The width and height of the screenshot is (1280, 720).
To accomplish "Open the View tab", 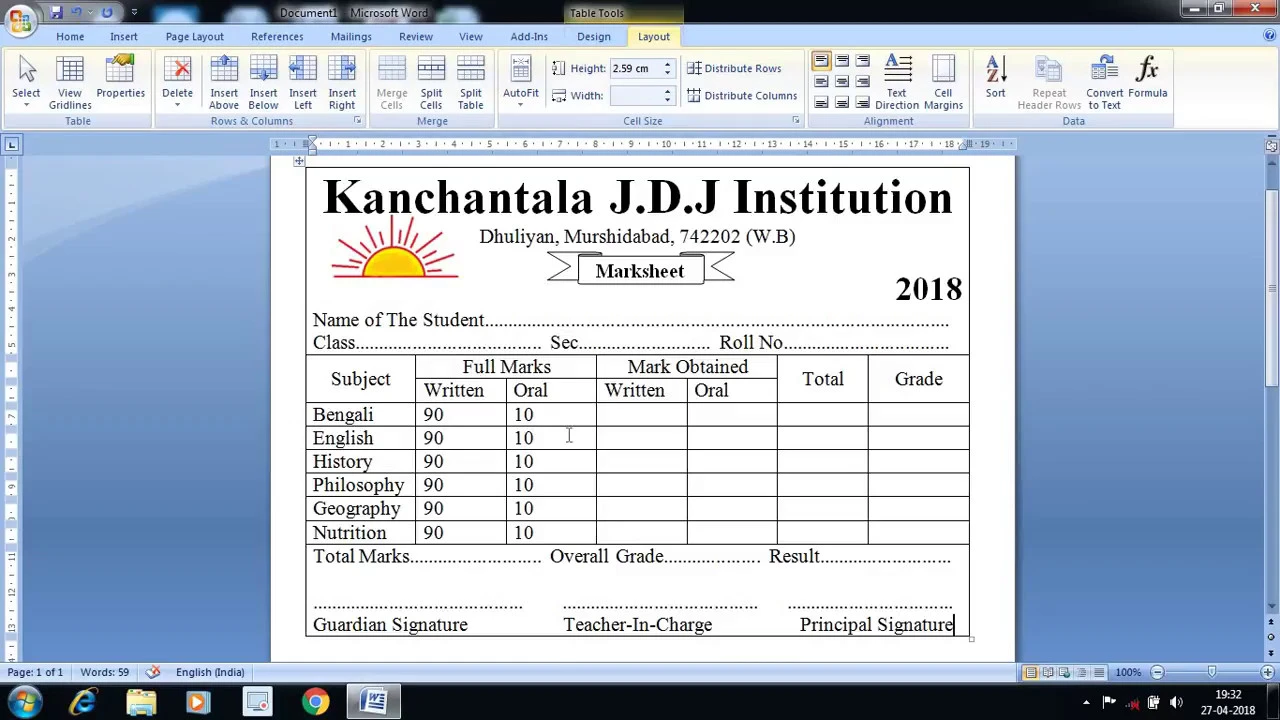I will [471, 36].
